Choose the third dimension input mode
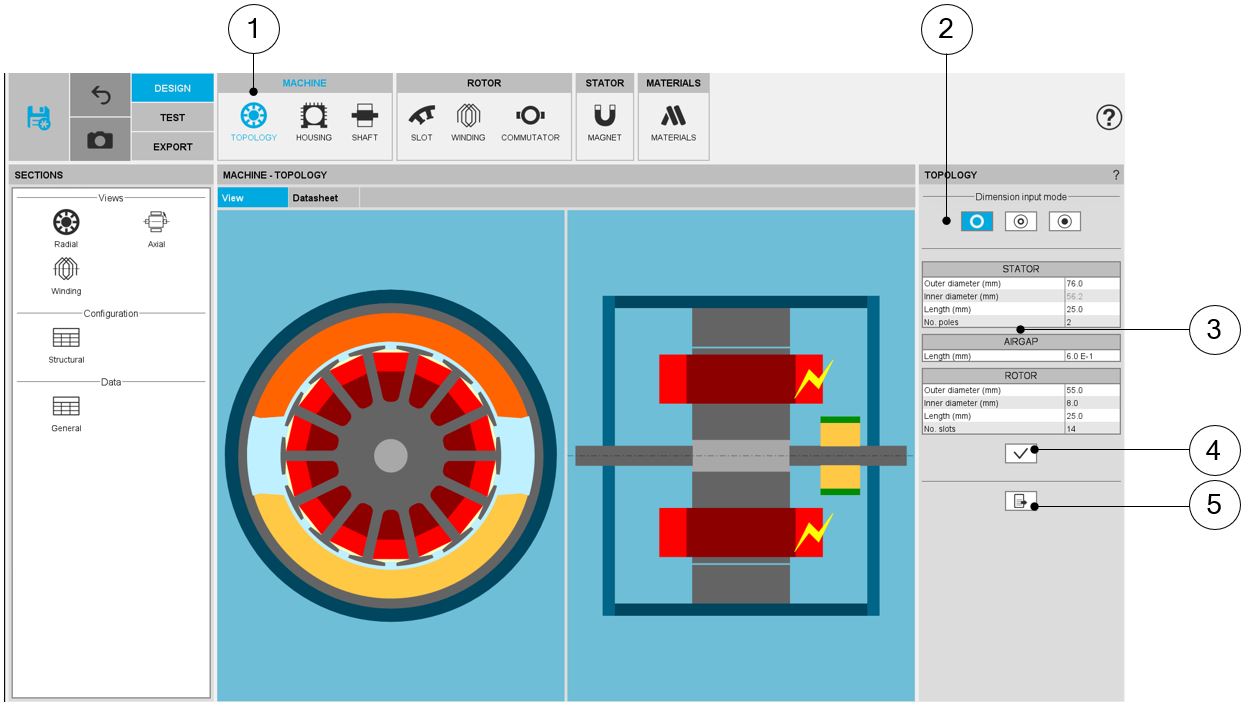This screenshot has width=1248, height=706. click(x=1064, y=222)
